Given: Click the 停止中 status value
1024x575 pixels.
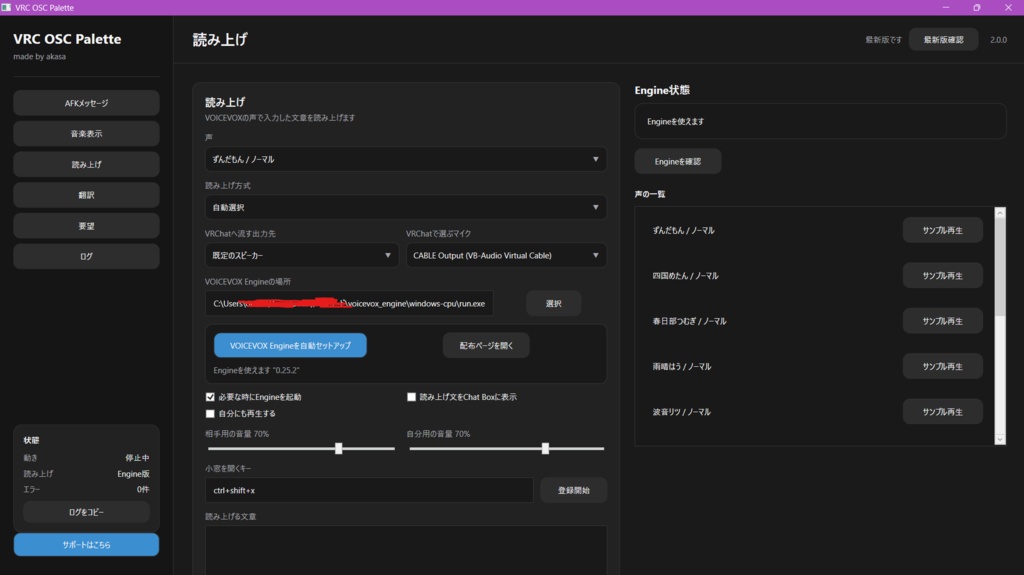Looking at the screenshot, I should [137, 458].
